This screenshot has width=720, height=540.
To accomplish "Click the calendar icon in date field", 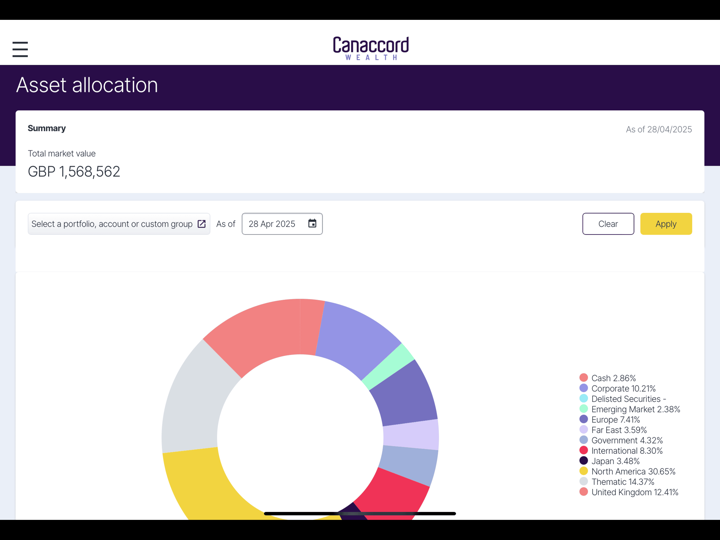I will point(312,224).
